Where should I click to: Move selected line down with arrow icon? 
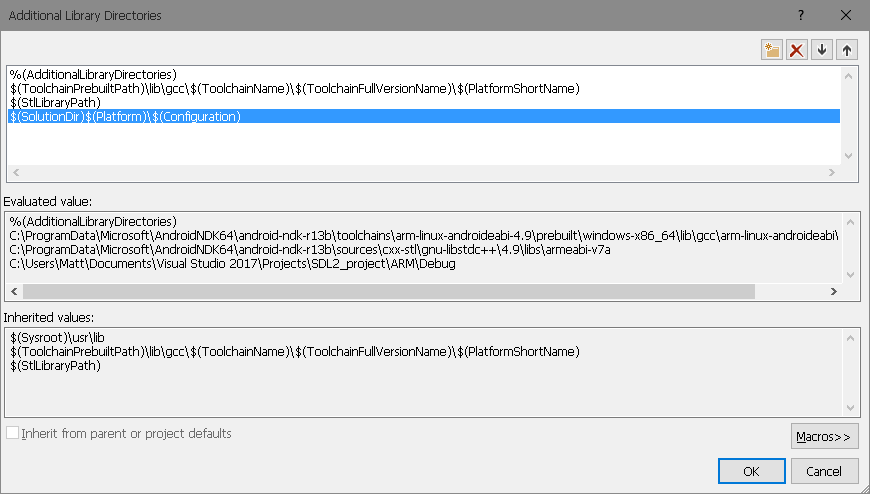tap(822, 50)
